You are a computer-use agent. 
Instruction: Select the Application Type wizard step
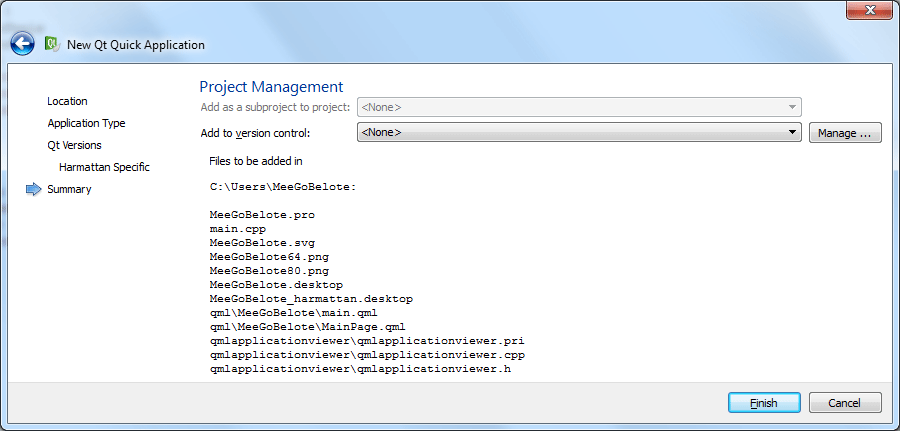click(x=86, y=123)
